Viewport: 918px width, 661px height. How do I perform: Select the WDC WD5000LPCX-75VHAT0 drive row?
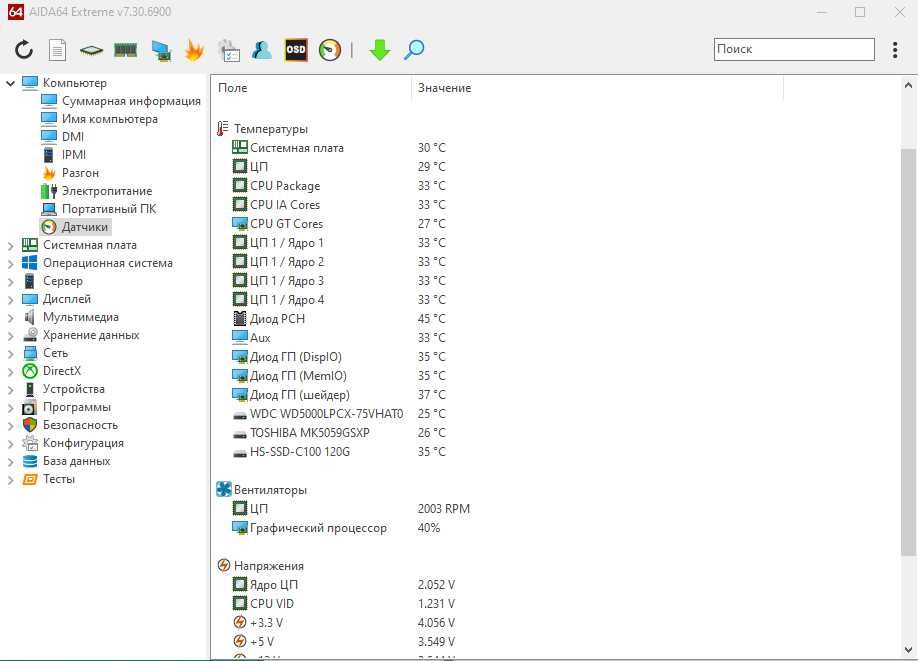point(339,414)
